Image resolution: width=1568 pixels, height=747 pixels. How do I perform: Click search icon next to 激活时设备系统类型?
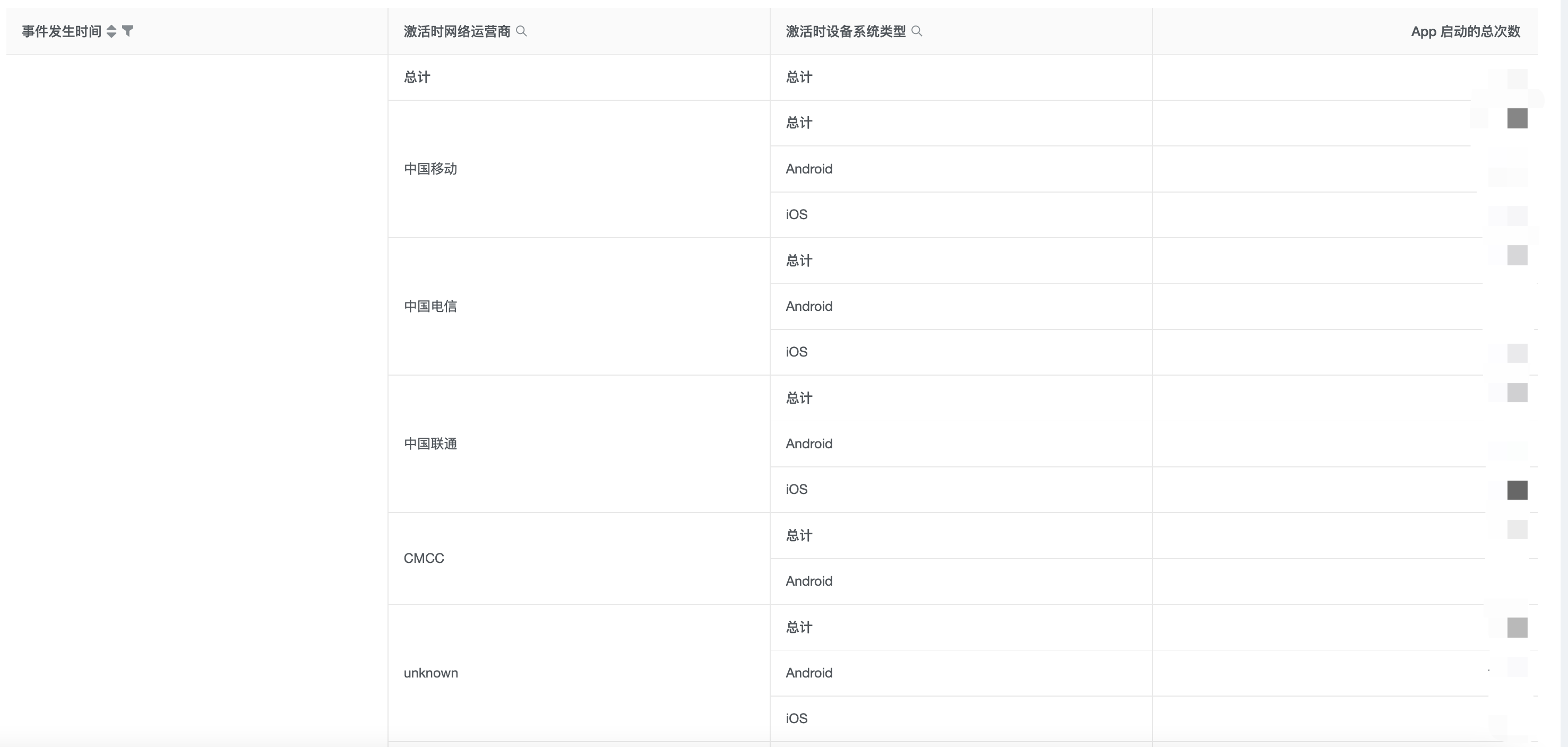pyautogui.click(x=917, y=31)
